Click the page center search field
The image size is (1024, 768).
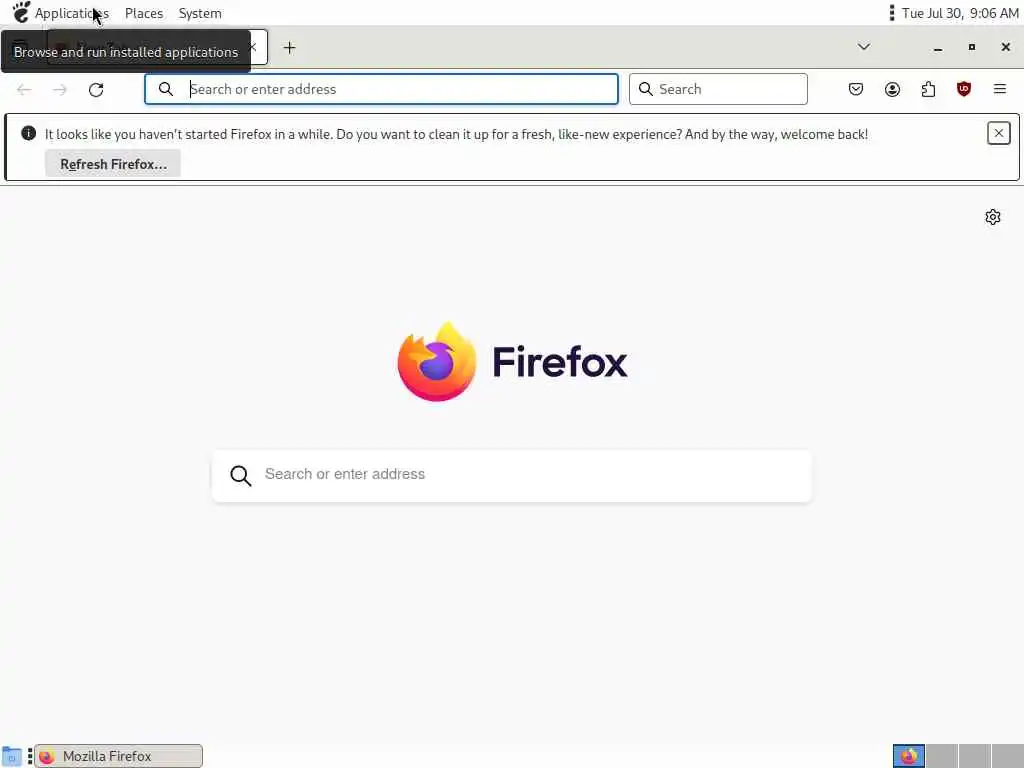pyautogui.click(x=511, y=475)
